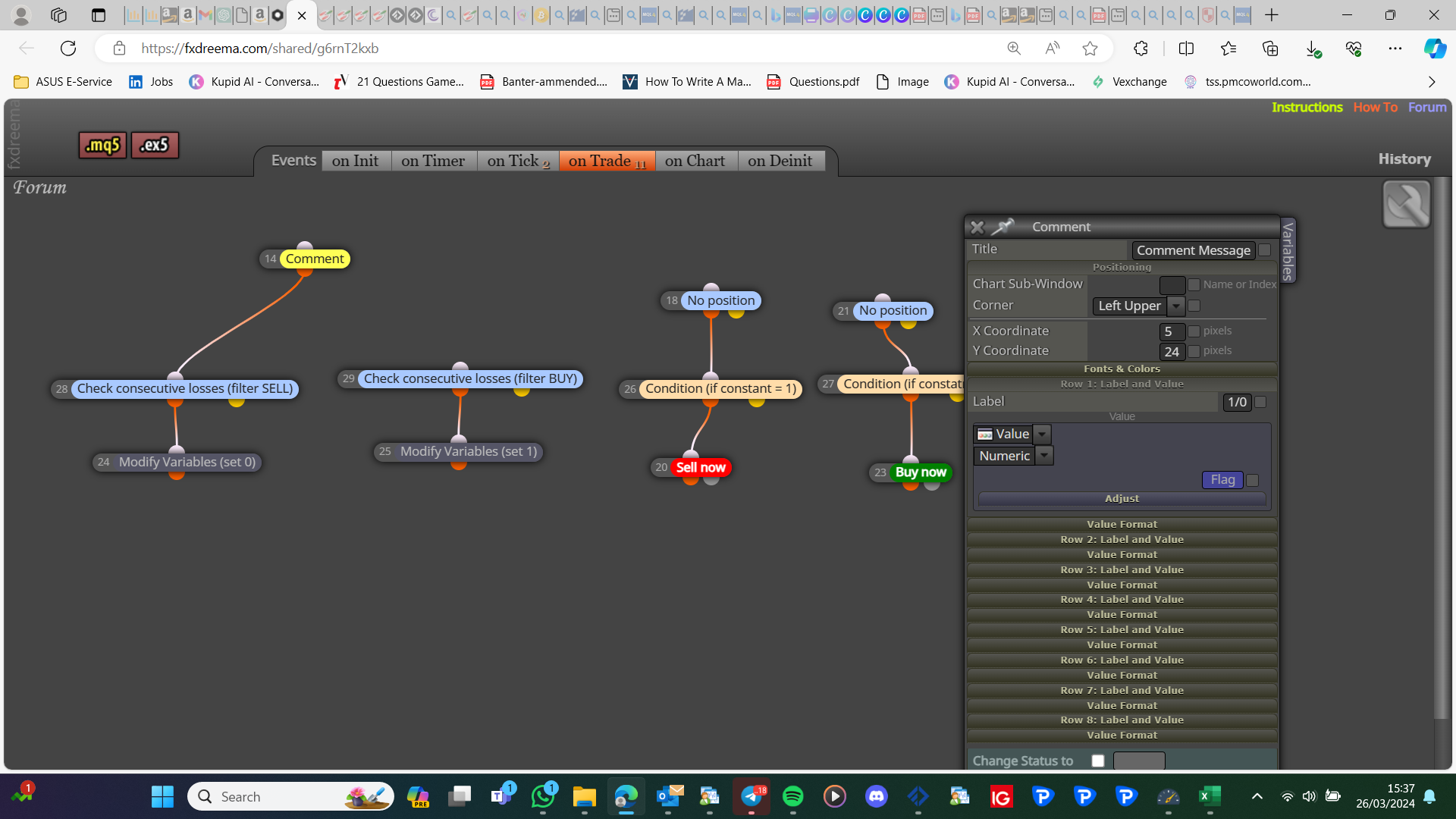This screenshot has height=819, width=1456.
Task: Switch to the on Tick event tab
Action: [518, 161]
